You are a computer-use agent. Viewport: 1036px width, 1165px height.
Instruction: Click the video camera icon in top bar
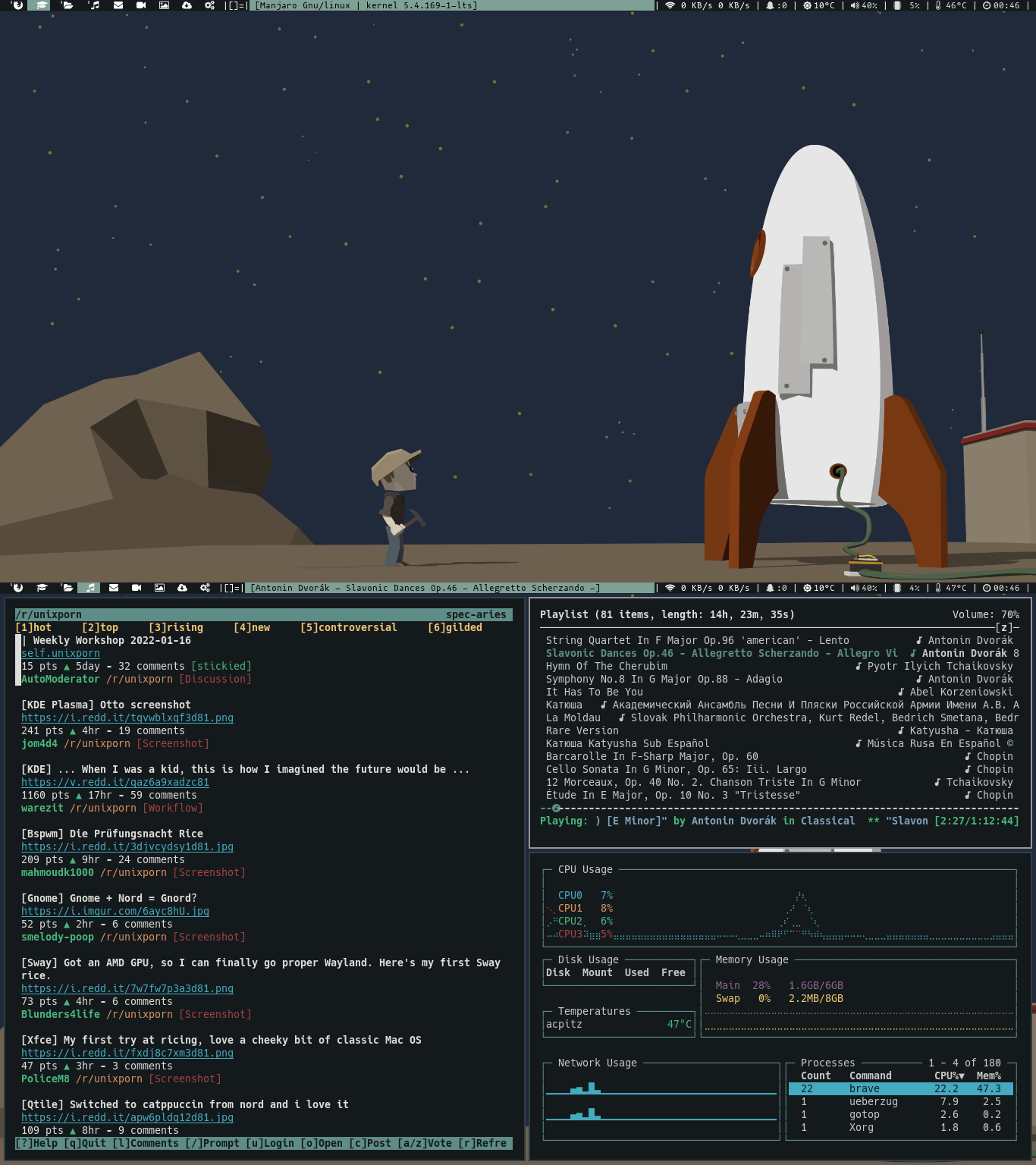coord(140,5)
